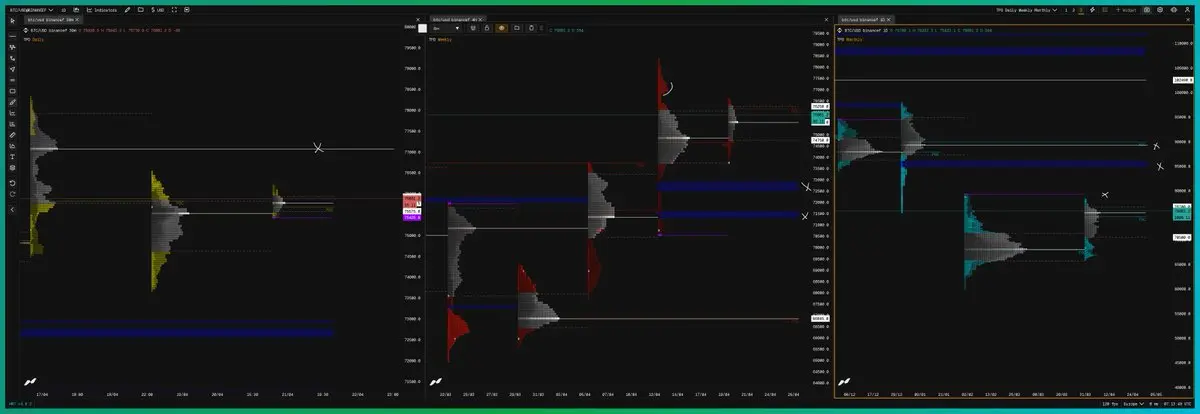Viewport: 1200px width, 414px height.
Task: Toggle the magnet snap icon in drawing toolbar
Action: tap(472, 28)
